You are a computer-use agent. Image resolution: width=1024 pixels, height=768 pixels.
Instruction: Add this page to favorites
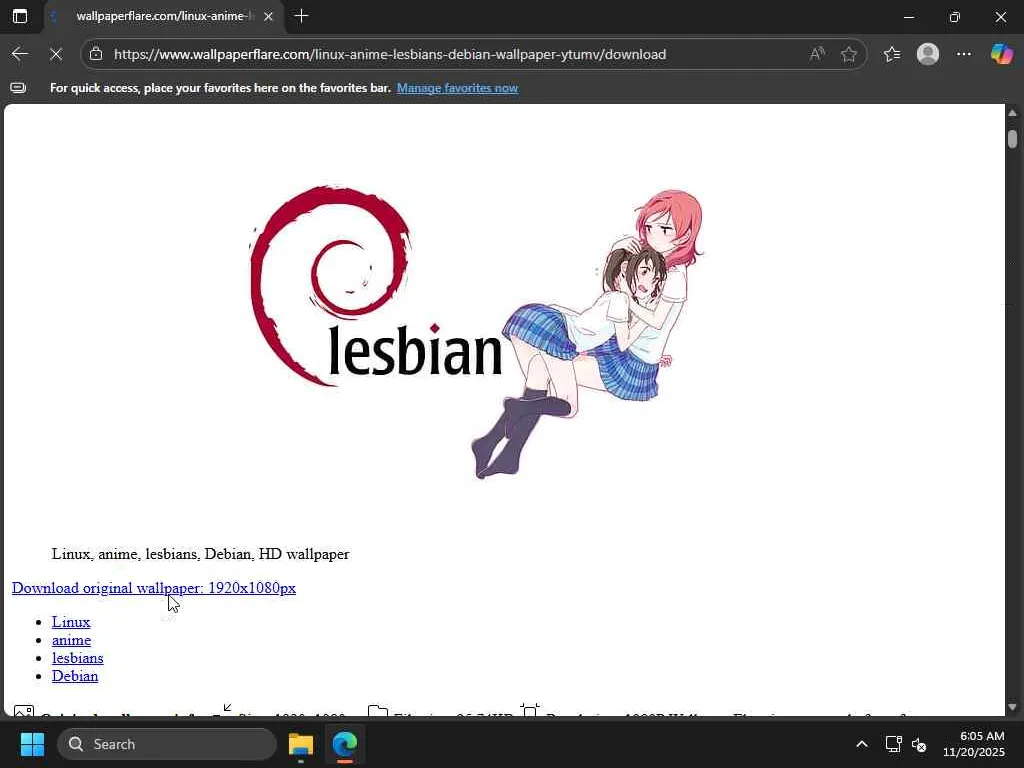pyautogui.click(x=849, y=54)
